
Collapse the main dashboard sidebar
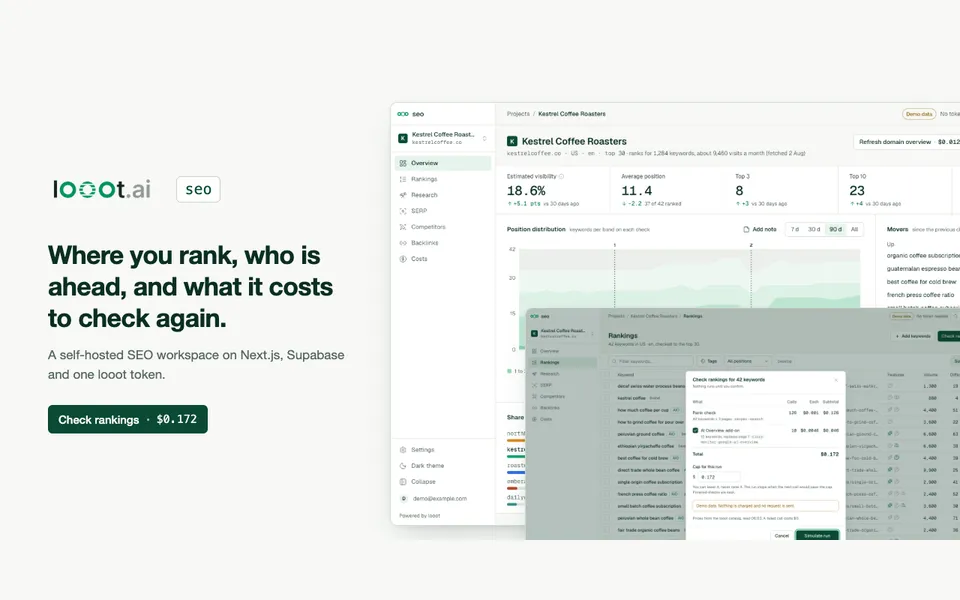[443, 481]
